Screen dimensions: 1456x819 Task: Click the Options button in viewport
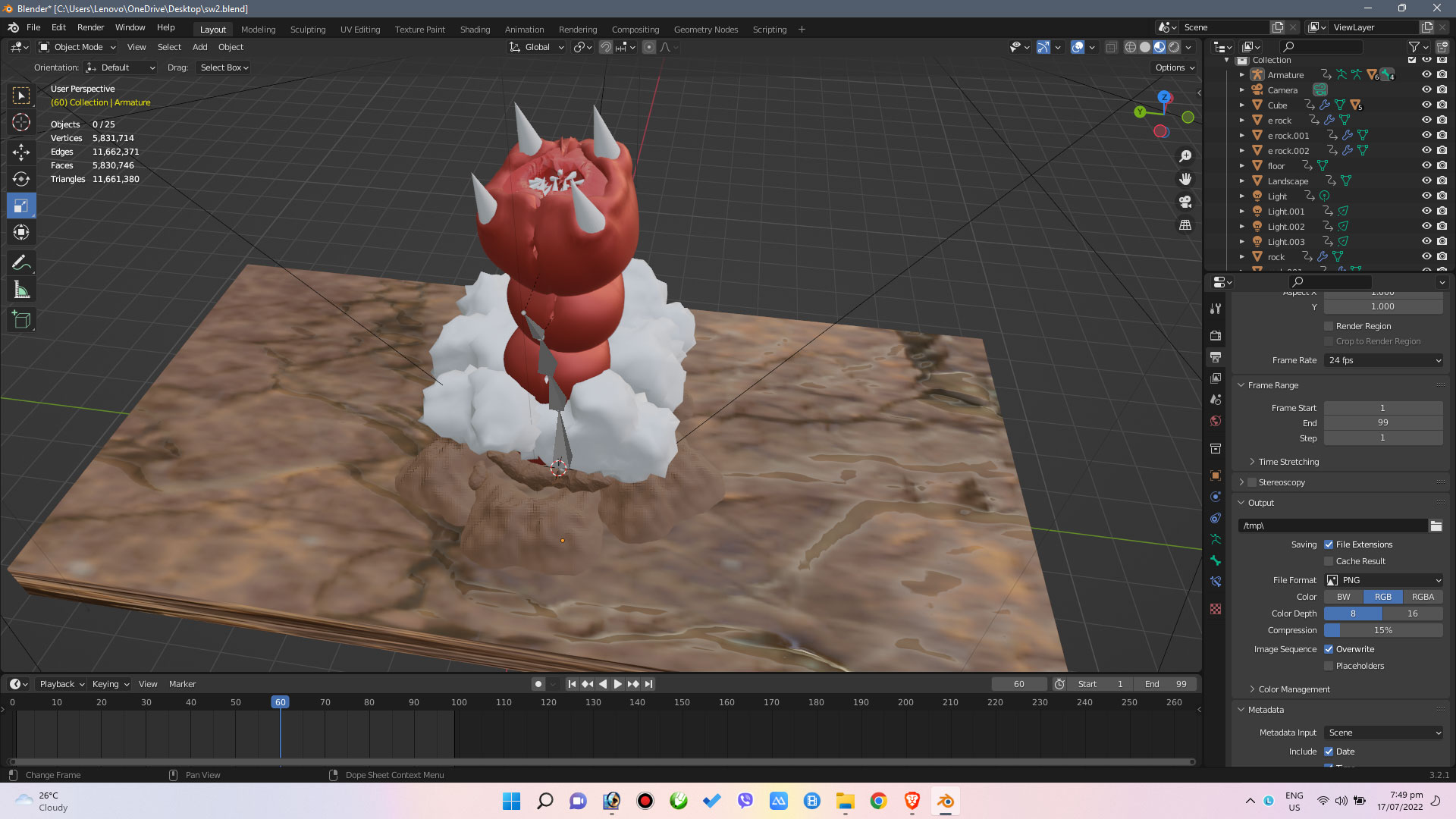point(1174,67)
